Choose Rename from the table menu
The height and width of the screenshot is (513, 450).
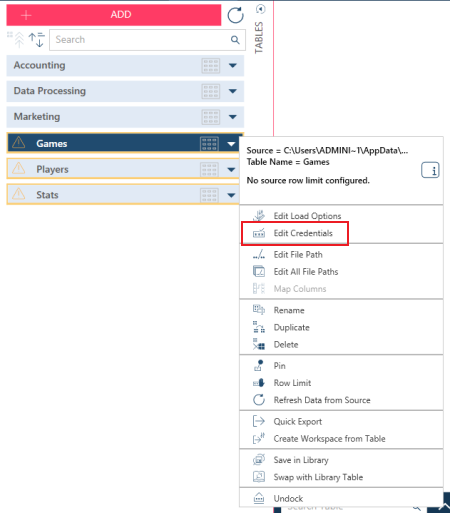click(x=341, y=310)
